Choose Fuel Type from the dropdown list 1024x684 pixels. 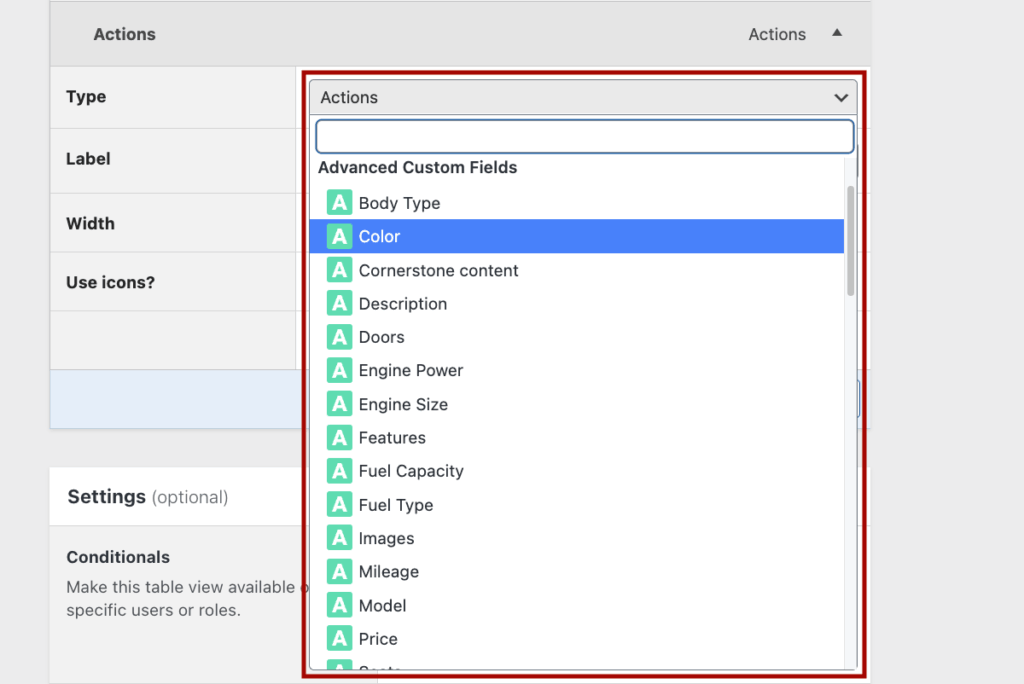coord(394,504)
